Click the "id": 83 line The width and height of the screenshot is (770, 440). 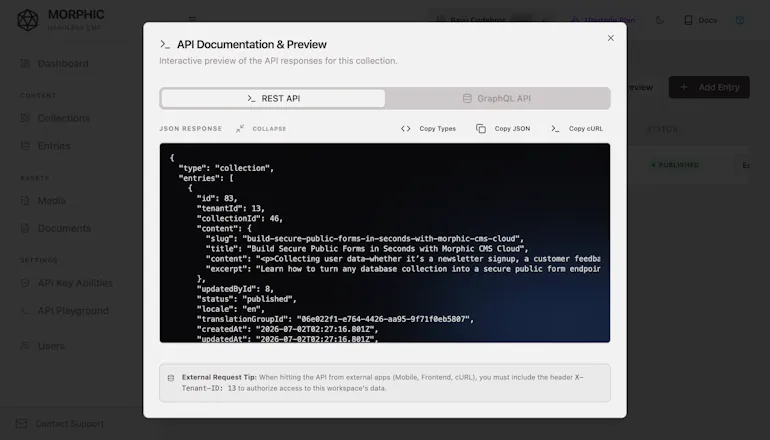[217, 198]
